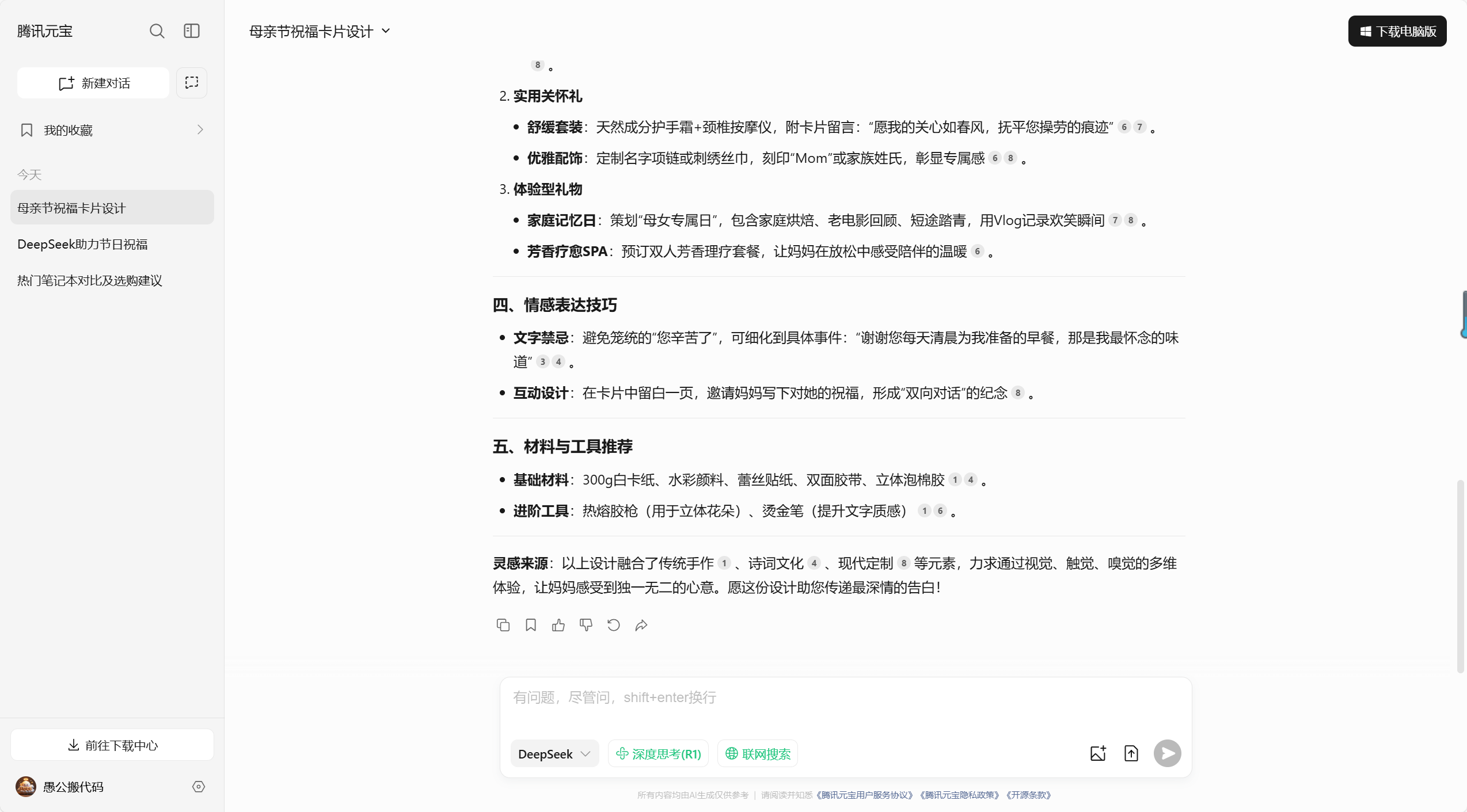Regenerate the answer with the refresh icon
The width and height of the screenshot is (1467, 812).
(x=613, y=625)
